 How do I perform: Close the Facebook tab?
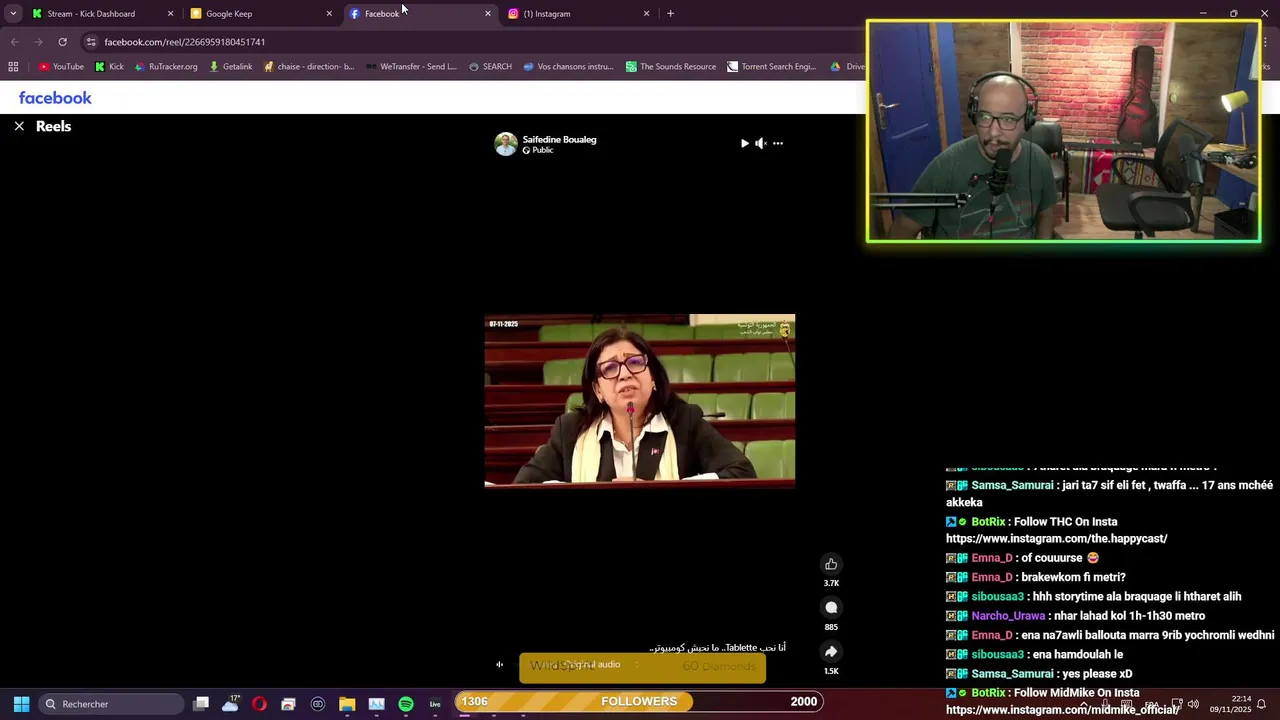coord(488,14)
